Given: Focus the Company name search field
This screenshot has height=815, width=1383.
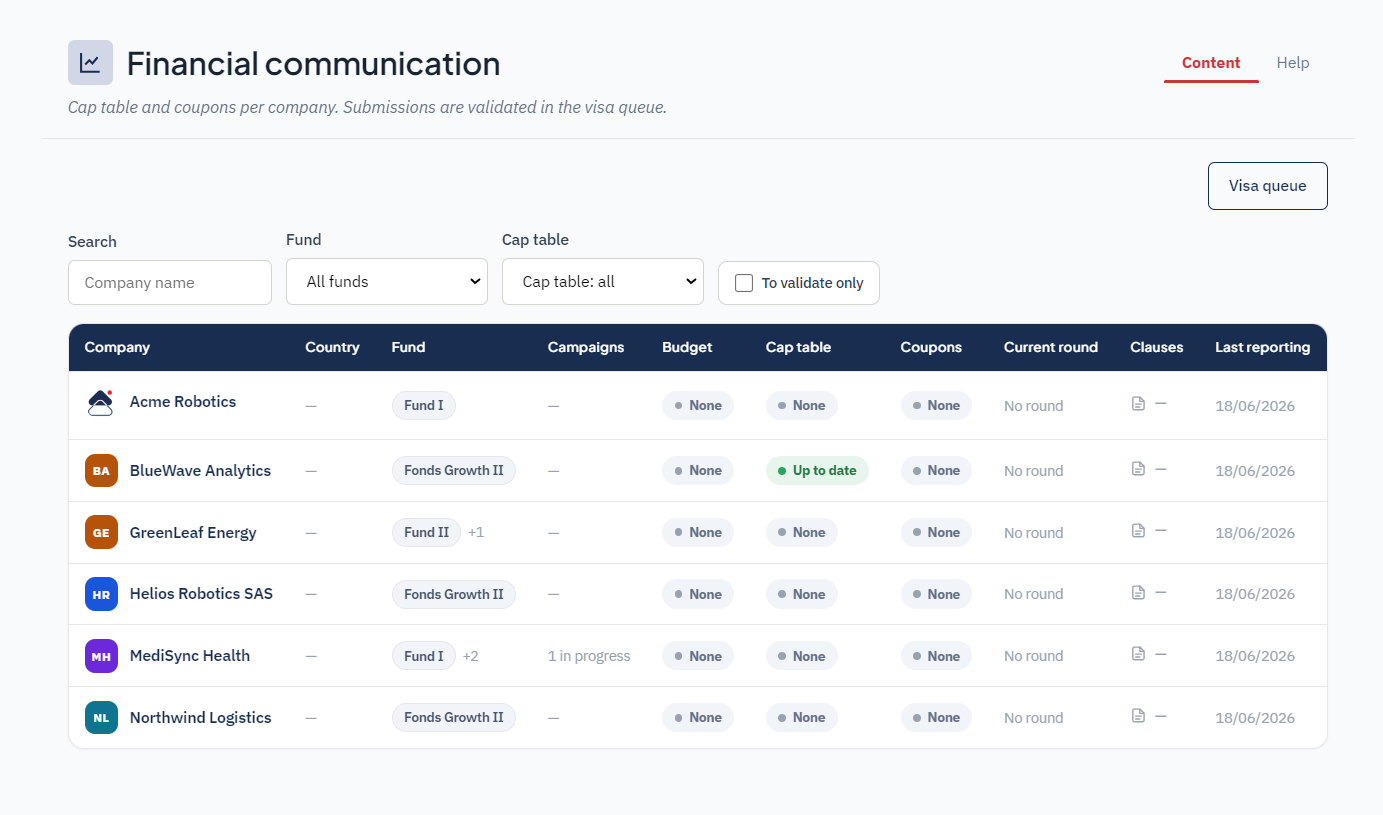Looking at the screenshot, I should [170, 283].
